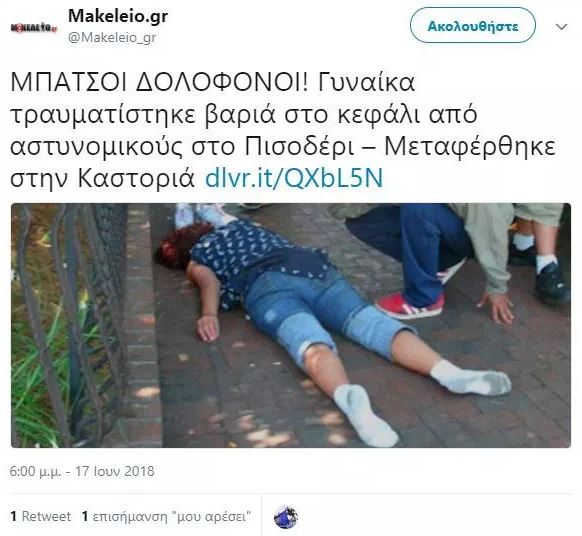View the 1 επισήμανση "μου αρέσει" list
Image resolution: width=582 pixels, height=536 pixels.
pos(166,516)
